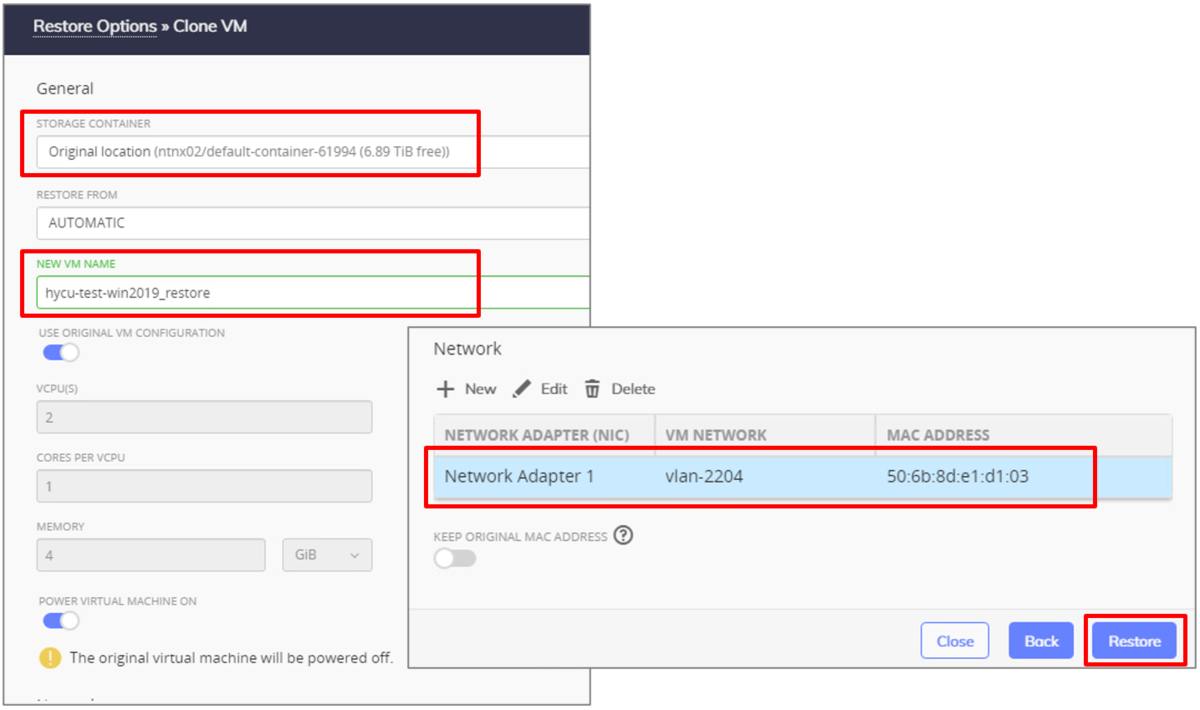Click the Close button
The width and height of the screenshot is (1200, 710).
(955, 641)
